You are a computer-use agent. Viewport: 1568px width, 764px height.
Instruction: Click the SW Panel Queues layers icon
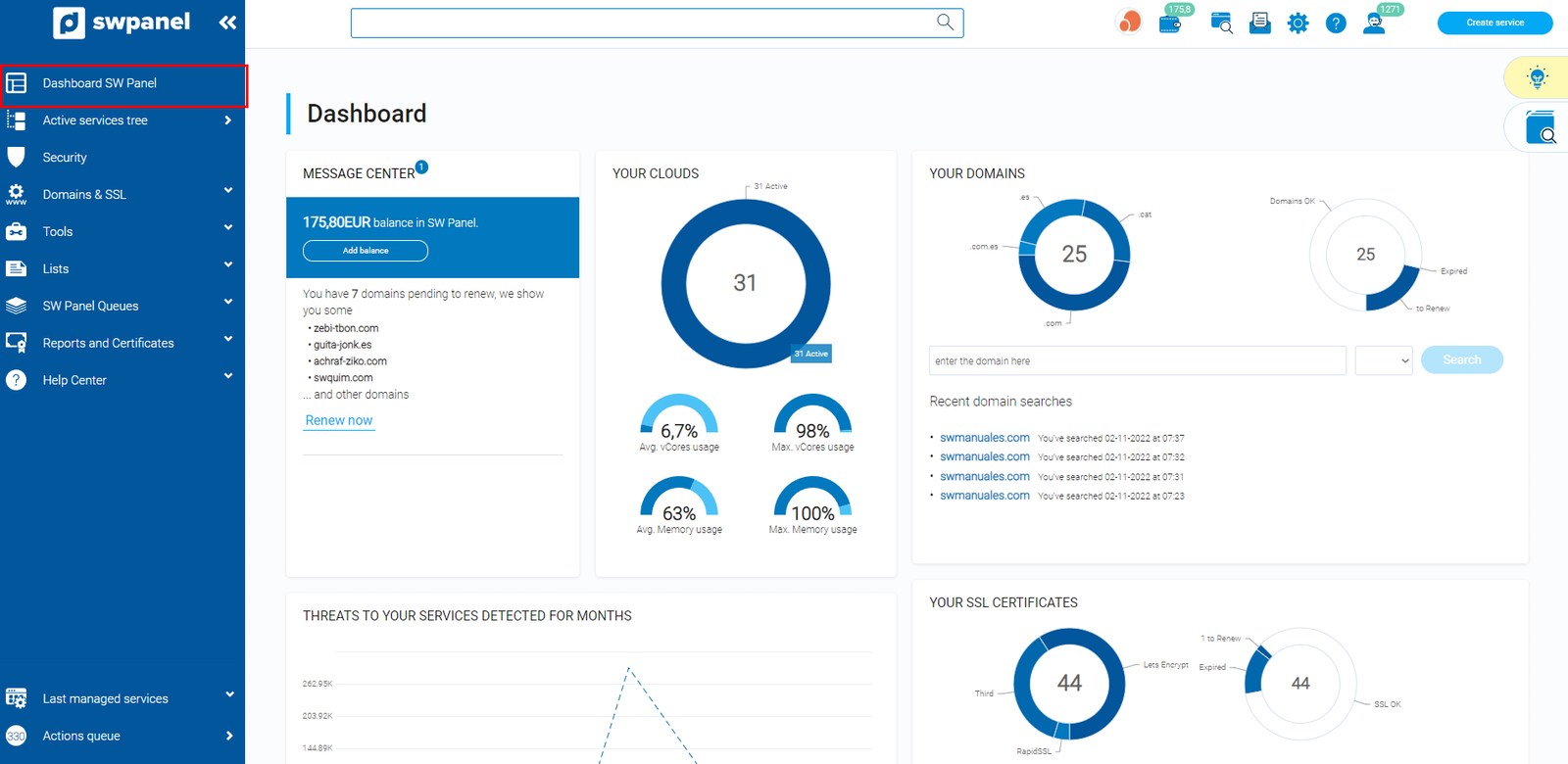[17, 306]
